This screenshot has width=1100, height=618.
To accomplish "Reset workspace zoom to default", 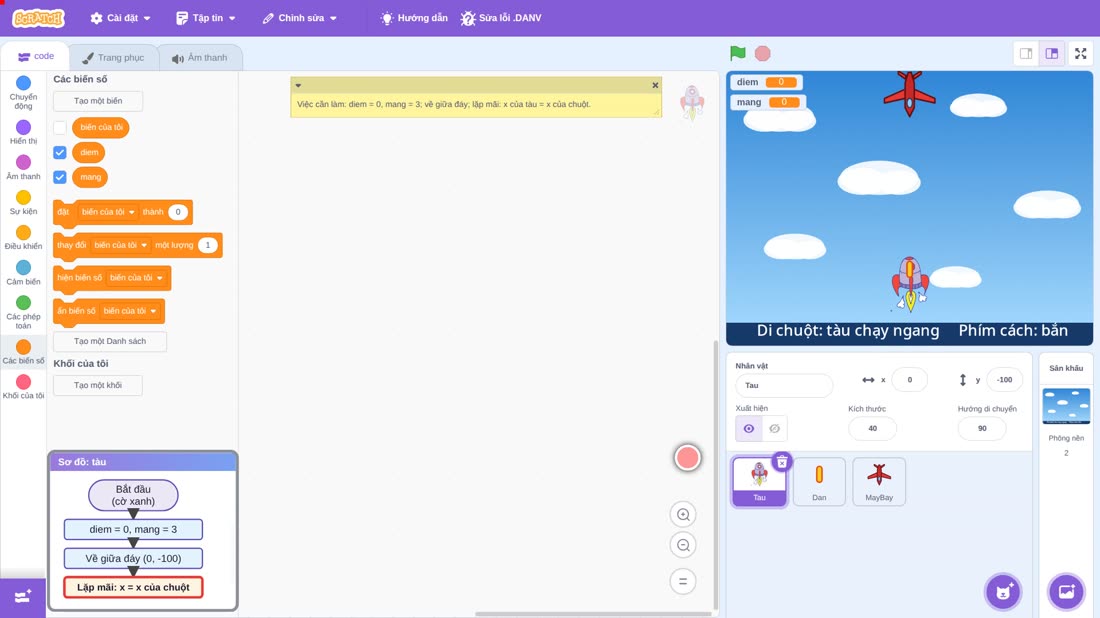I will coord(683,581).
